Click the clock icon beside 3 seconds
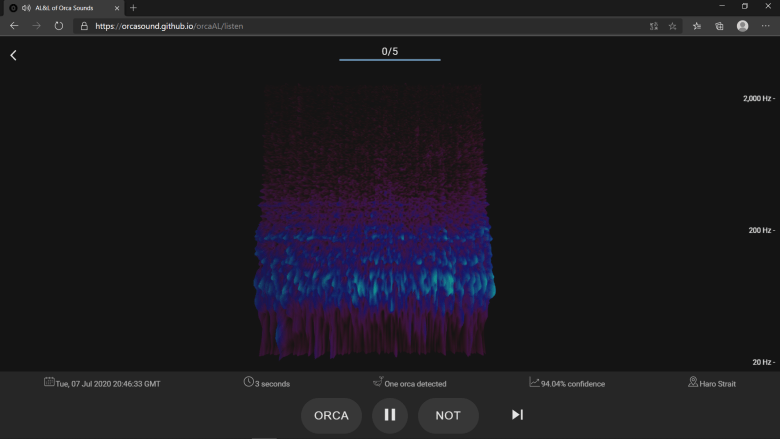This screenshot has width=780, height=439. [x=248, y=382]
